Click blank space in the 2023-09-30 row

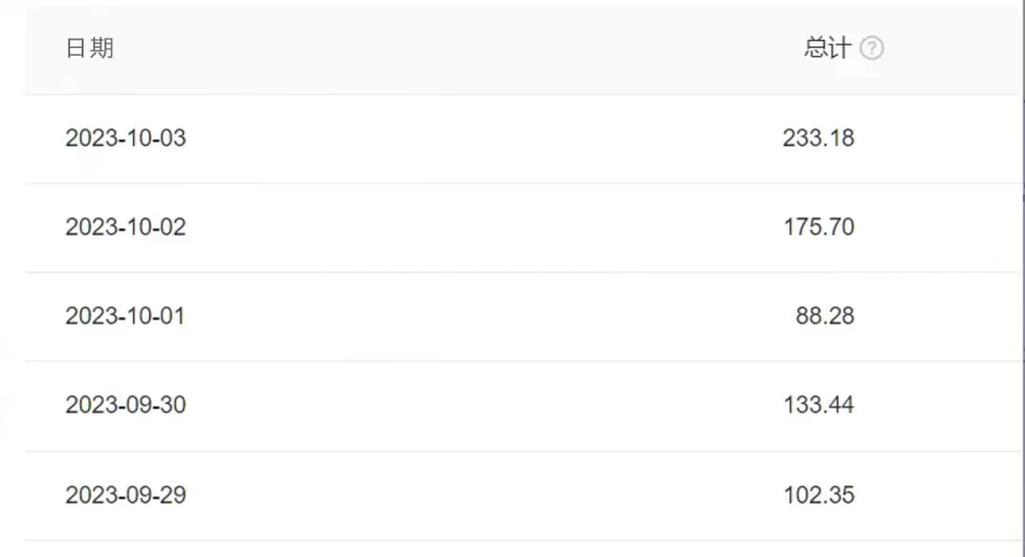484,406
